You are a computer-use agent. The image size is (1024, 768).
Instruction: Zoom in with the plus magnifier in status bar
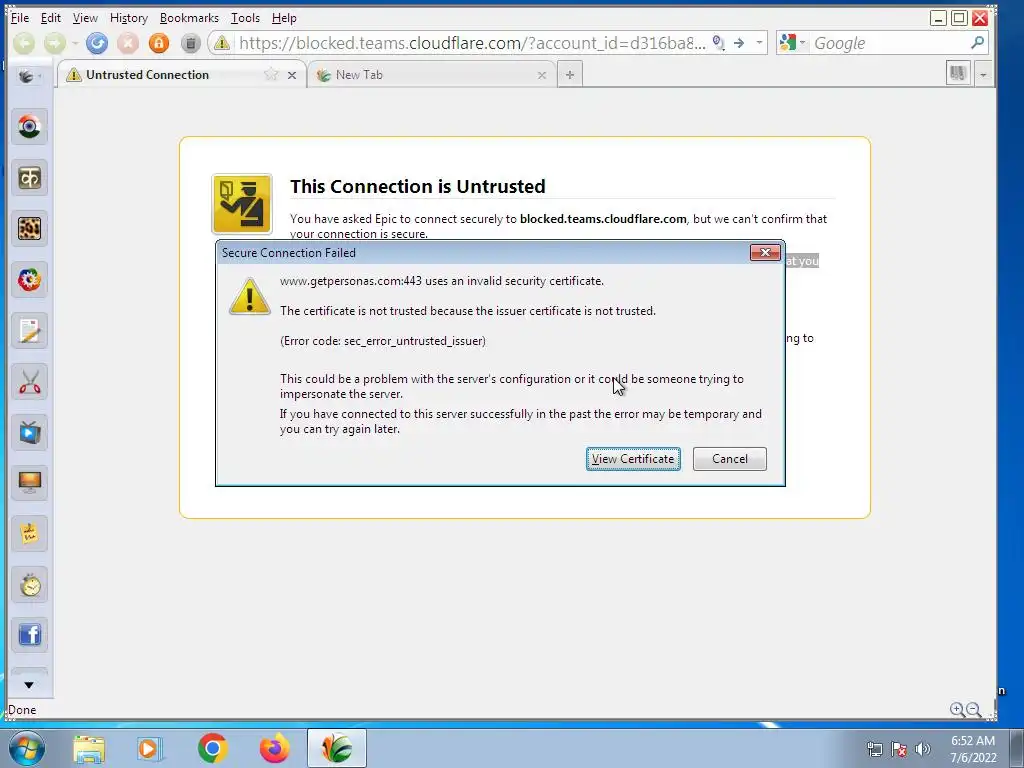coord(957,710)
